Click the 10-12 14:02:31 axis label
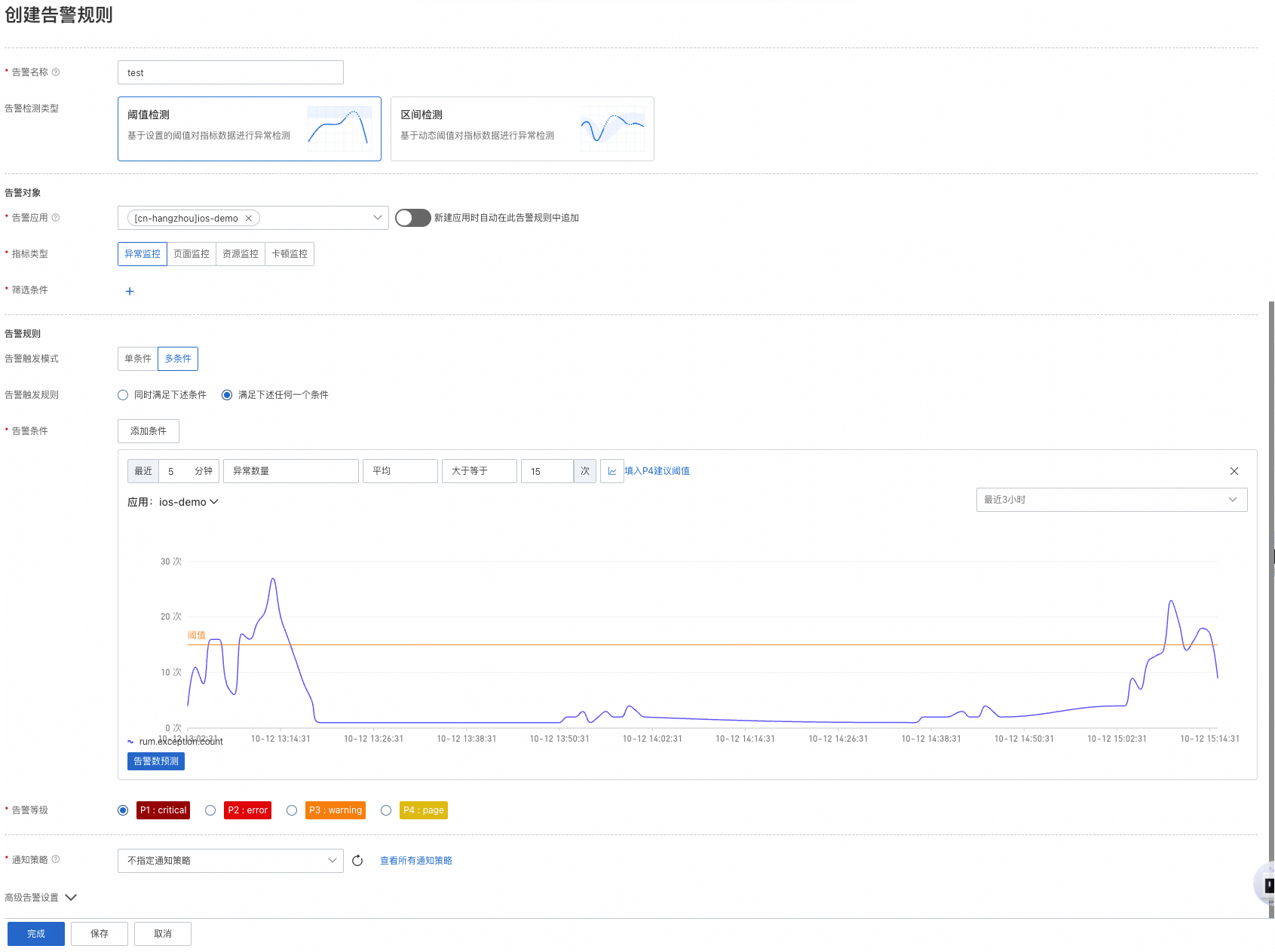This screenshot has height=952, width=1275. pyautogui.click(x=652, y=739)
